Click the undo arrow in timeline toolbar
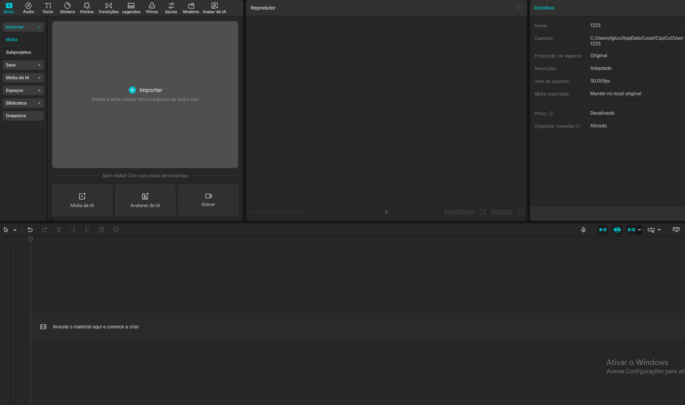Image resolution: width=685 pixels, height=405 pixels. [30, 230]
